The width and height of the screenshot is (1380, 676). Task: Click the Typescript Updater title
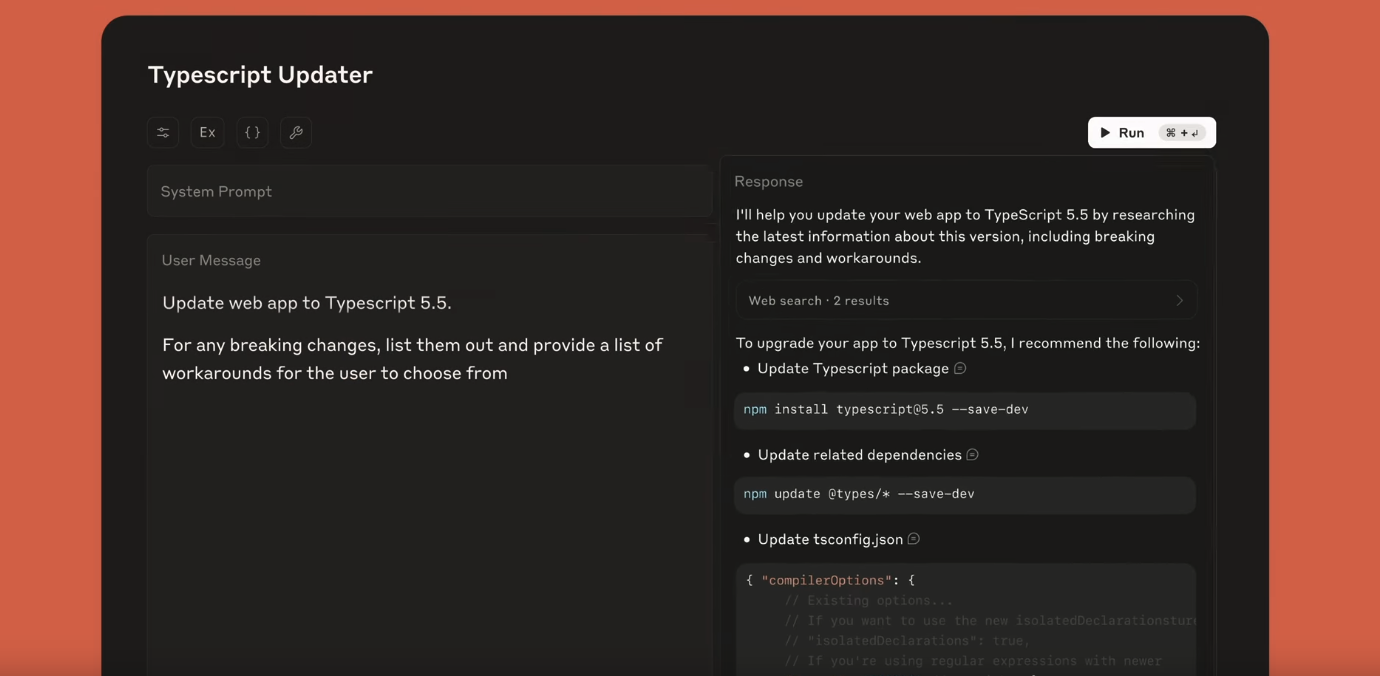[x=260, y=75]
